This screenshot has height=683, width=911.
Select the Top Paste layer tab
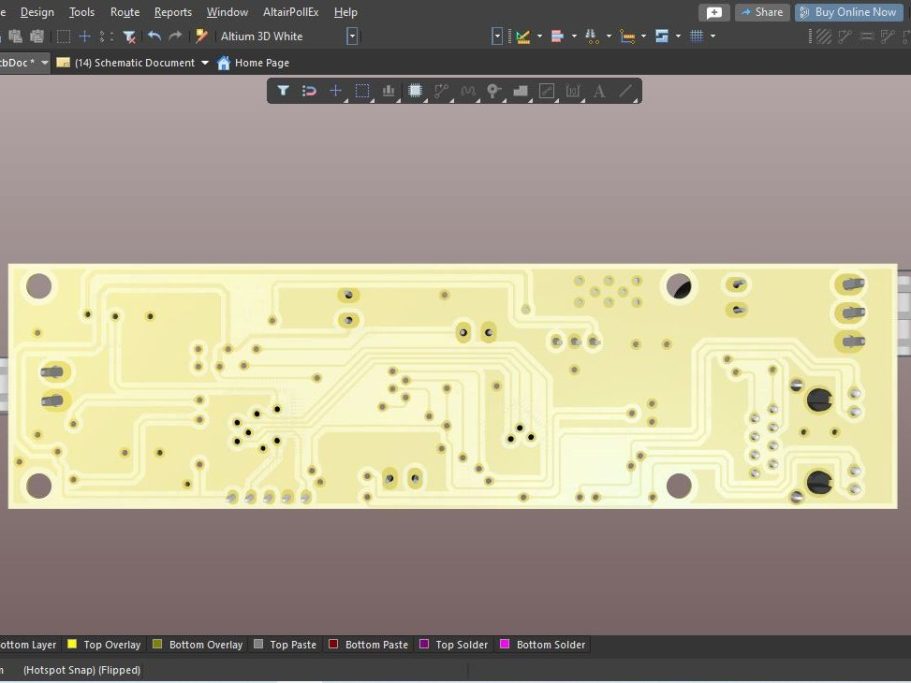pyautogui.click(x=285, y=645)
